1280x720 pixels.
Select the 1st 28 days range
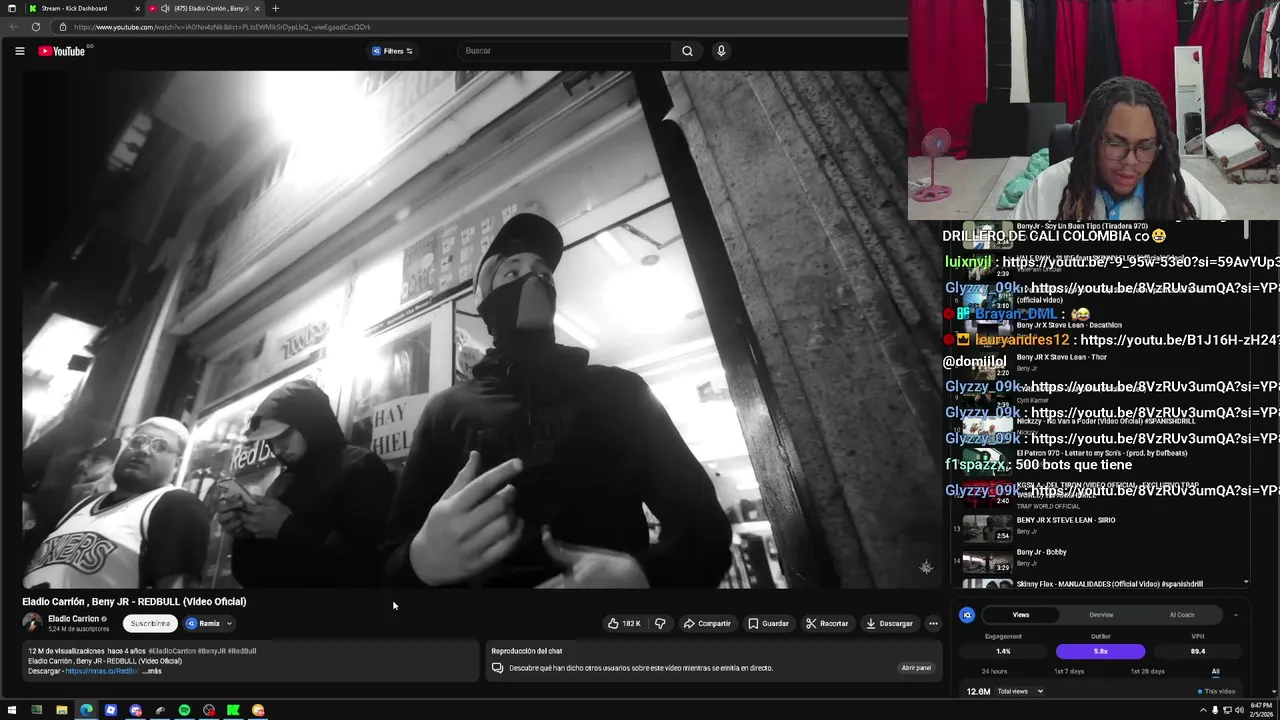coord(1147,672)
